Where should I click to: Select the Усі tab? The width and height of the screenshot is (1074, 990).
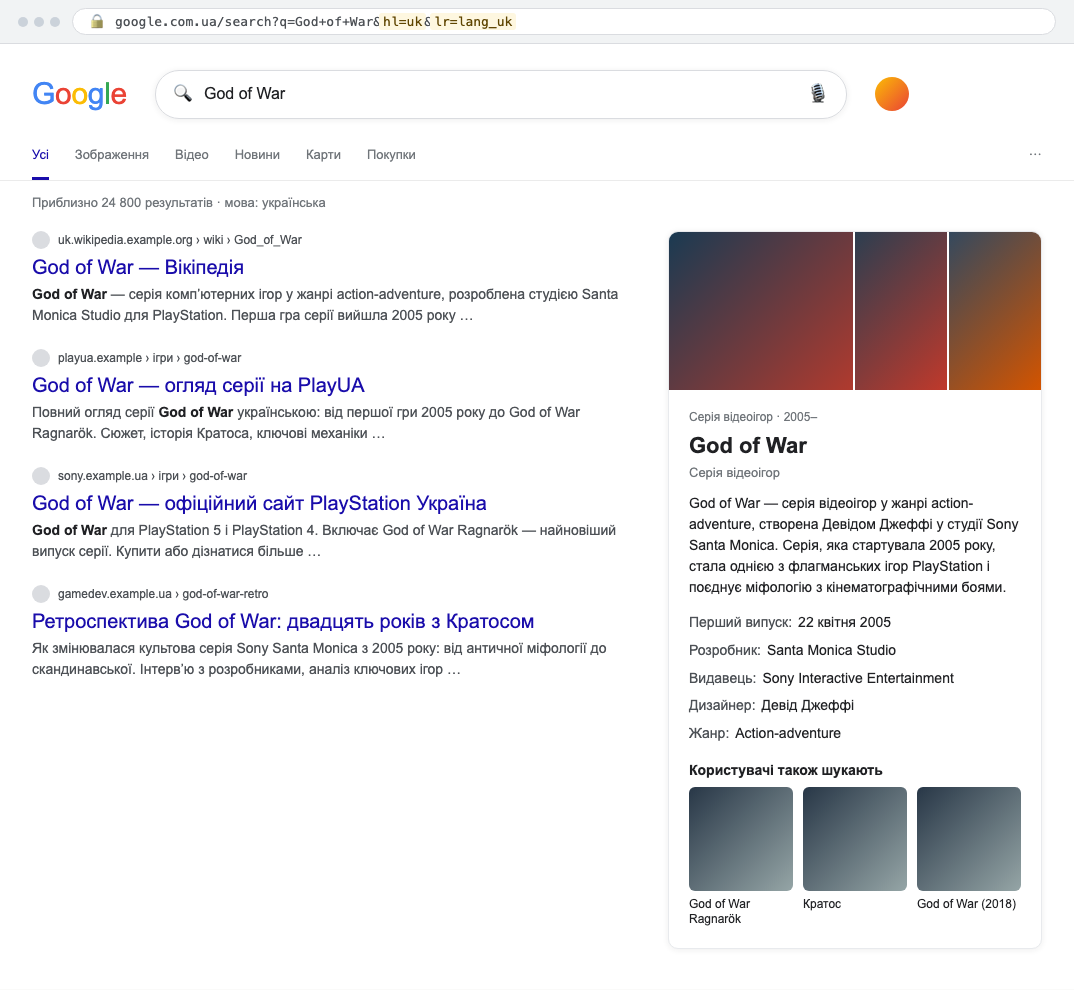[40, 155]
